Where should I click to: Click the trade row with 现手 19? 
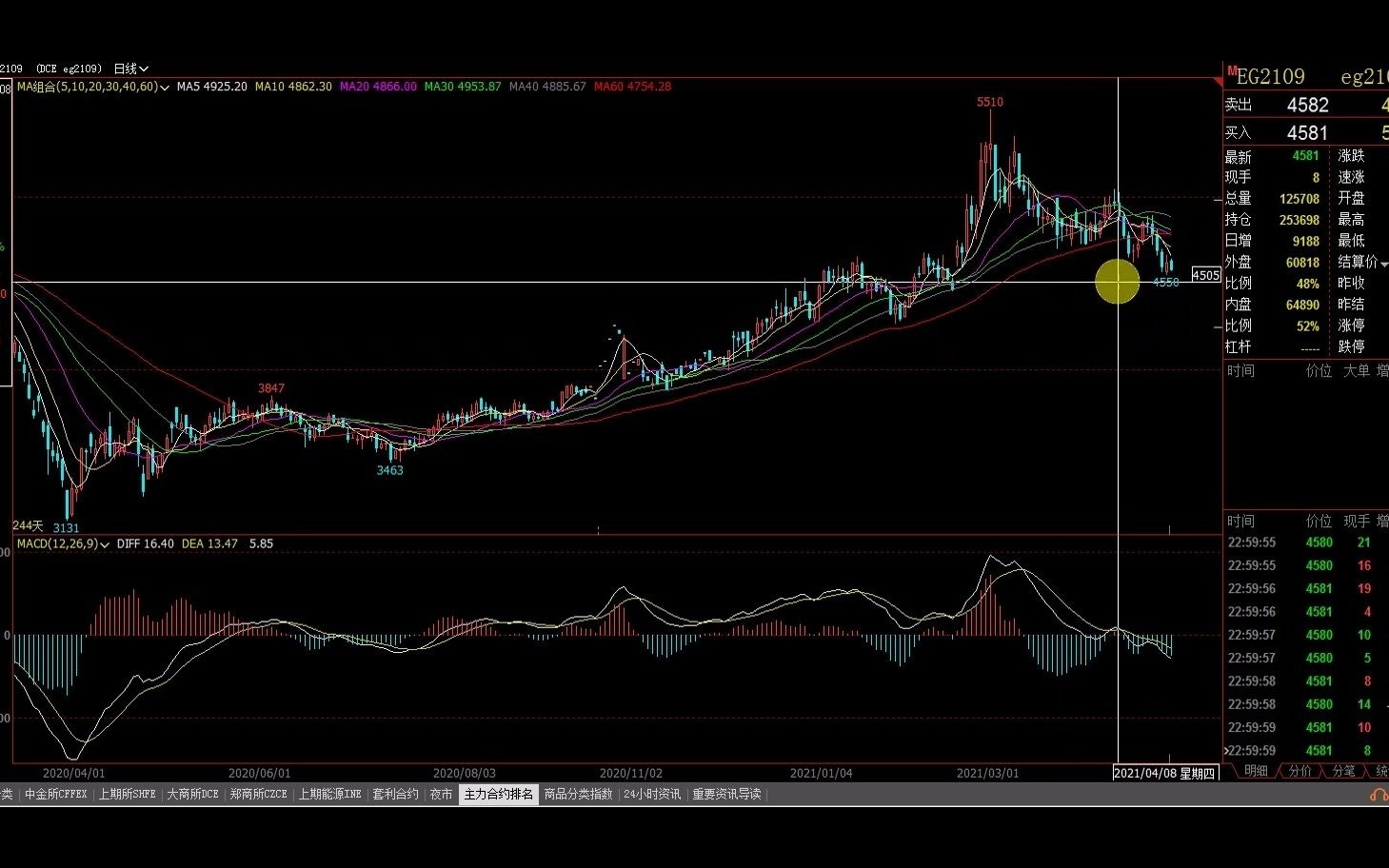(x=1305, y=588)
